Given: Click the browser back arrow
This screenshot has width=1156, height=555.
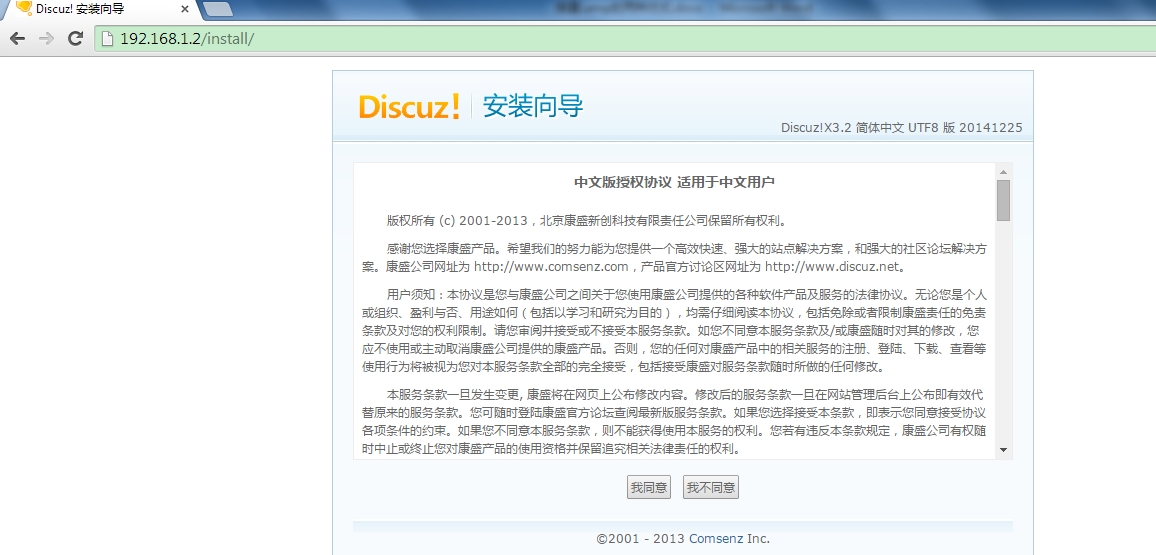Looking at the screenshot, I should click(18, 39).
